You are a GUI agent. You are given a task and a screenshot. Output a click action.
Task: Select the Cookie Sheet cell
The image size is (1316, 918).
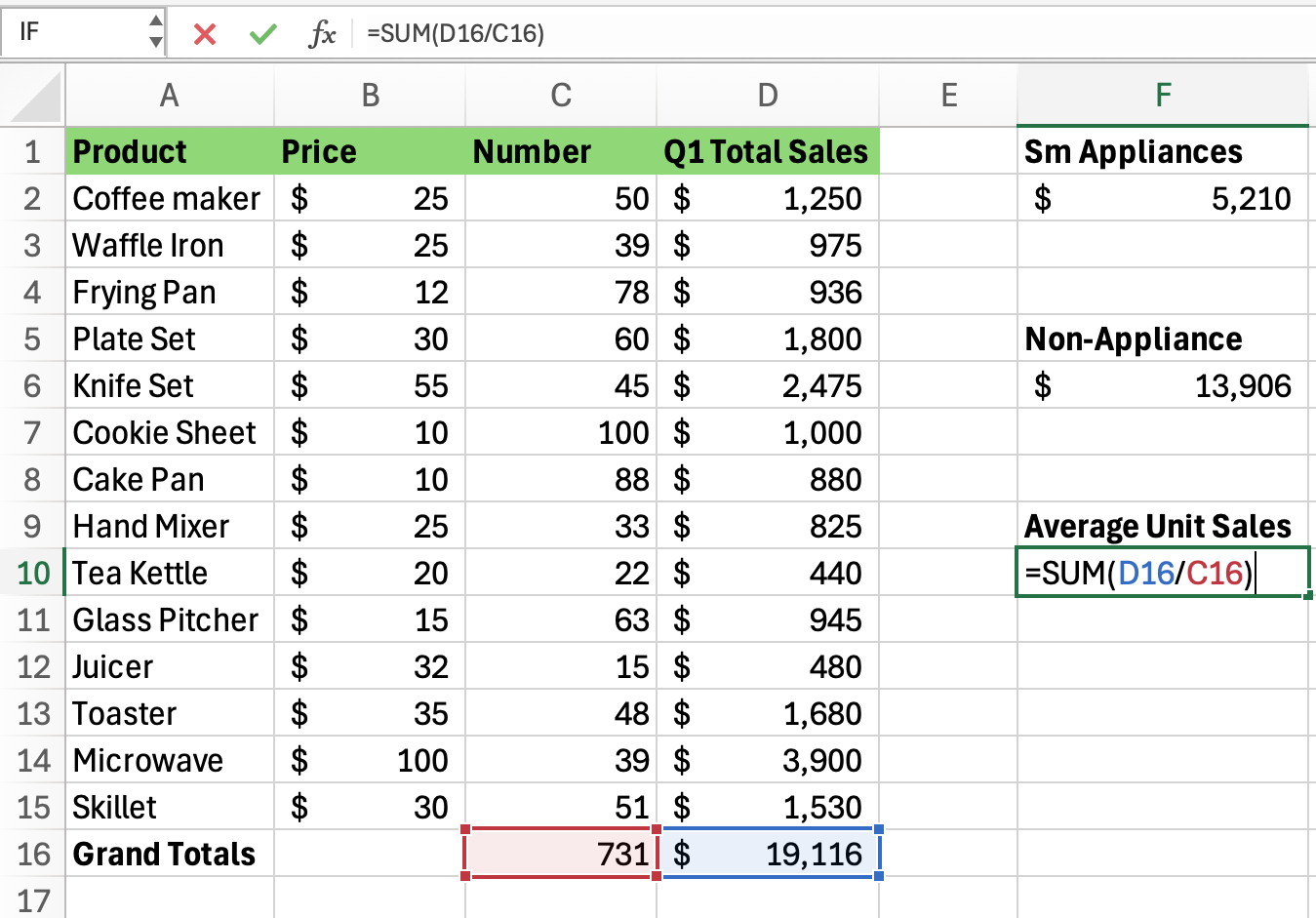[x=170, y=432]
